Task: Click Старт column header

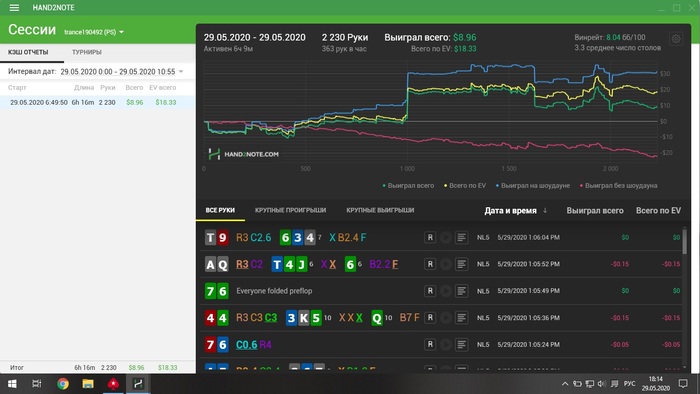Action: pyautogui.click(x=17, y=87)
